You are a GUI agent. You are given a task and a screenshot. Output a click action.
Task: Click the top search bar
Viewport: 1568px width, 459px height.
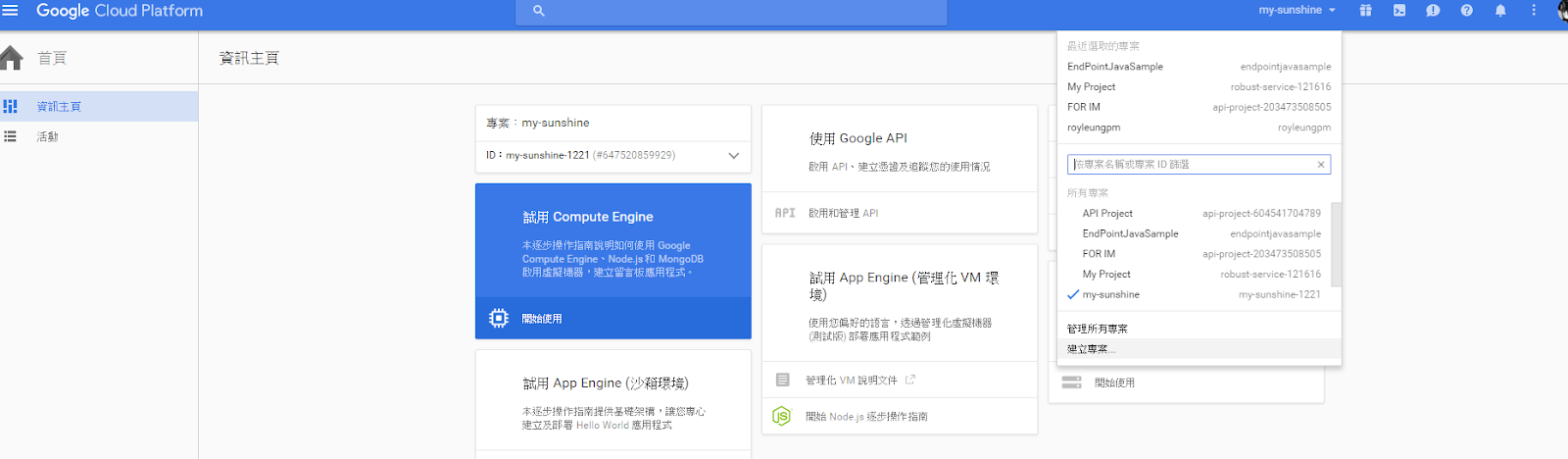pos(731,11)
